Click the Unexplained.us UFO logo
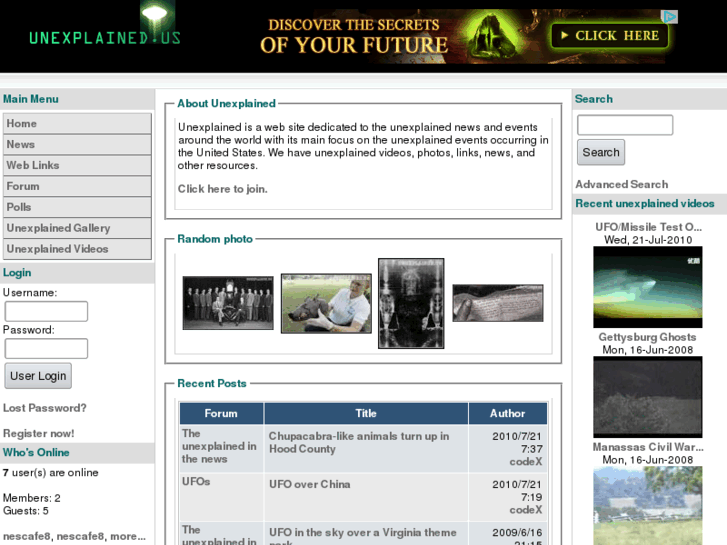The image size is (727, 545). pos(105,25)
